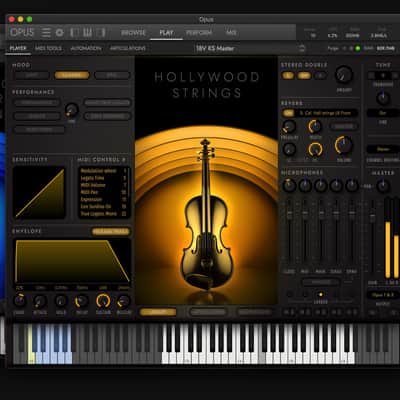
Task: Toggle the middle Stereo Double button
Action: pyautogui.click(x=304, y=76)
